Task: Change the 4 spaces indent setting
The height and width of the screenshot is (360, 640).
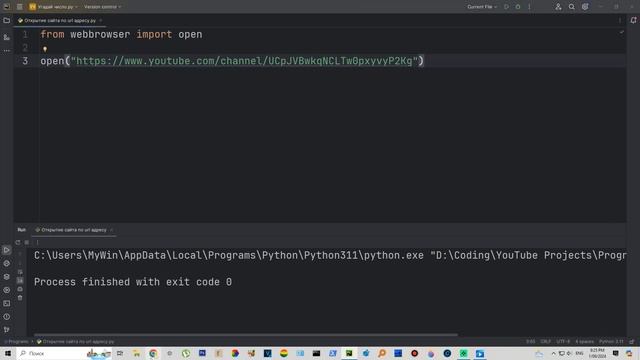Action: 584,342
